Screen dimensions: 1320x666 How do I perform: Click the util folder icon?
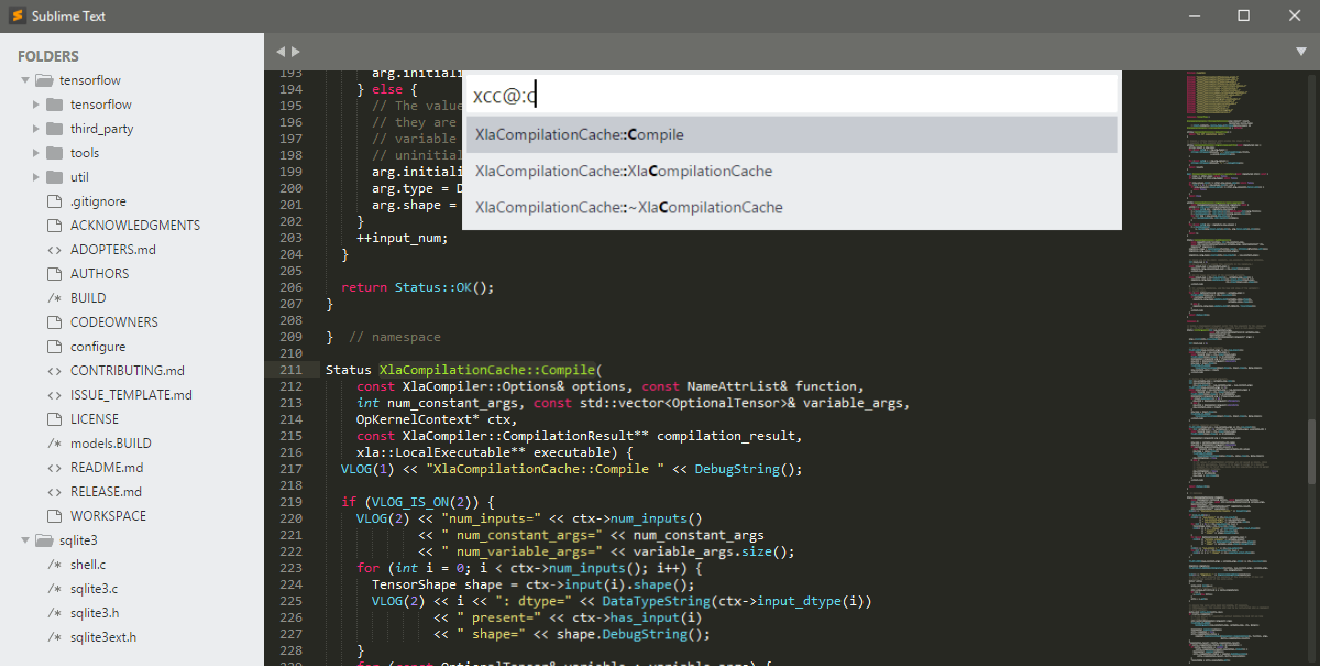click(55, 177)
